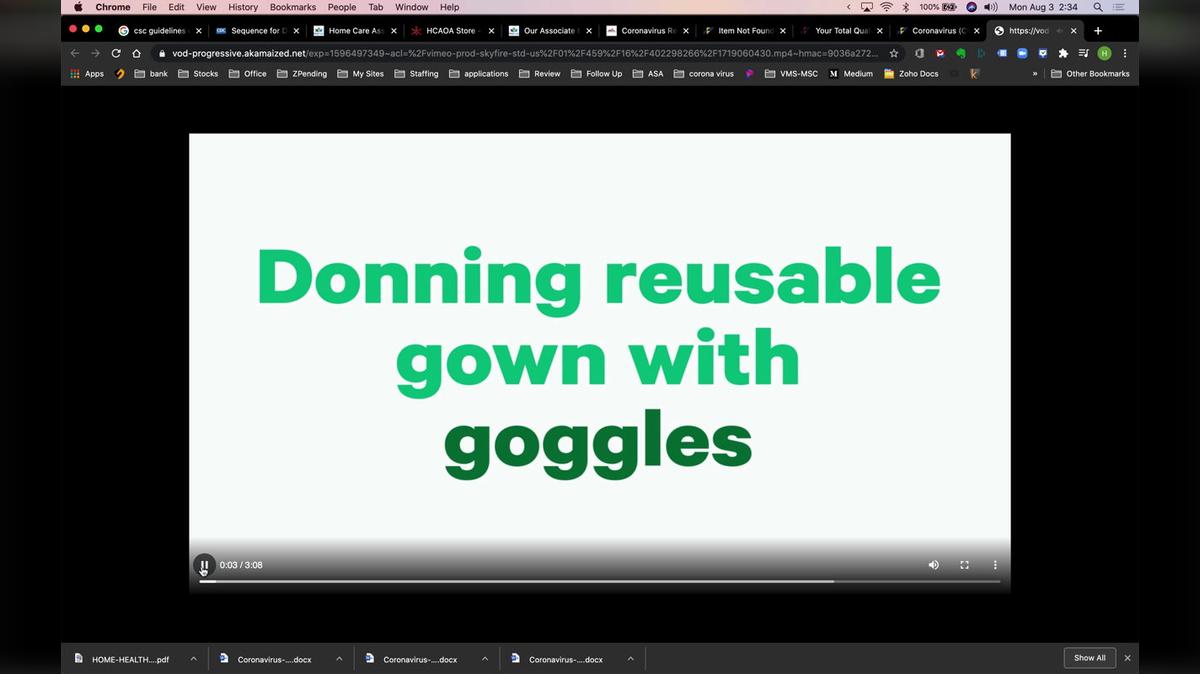Open a new browser tab
The image size is (1200, 674).
1097,30
